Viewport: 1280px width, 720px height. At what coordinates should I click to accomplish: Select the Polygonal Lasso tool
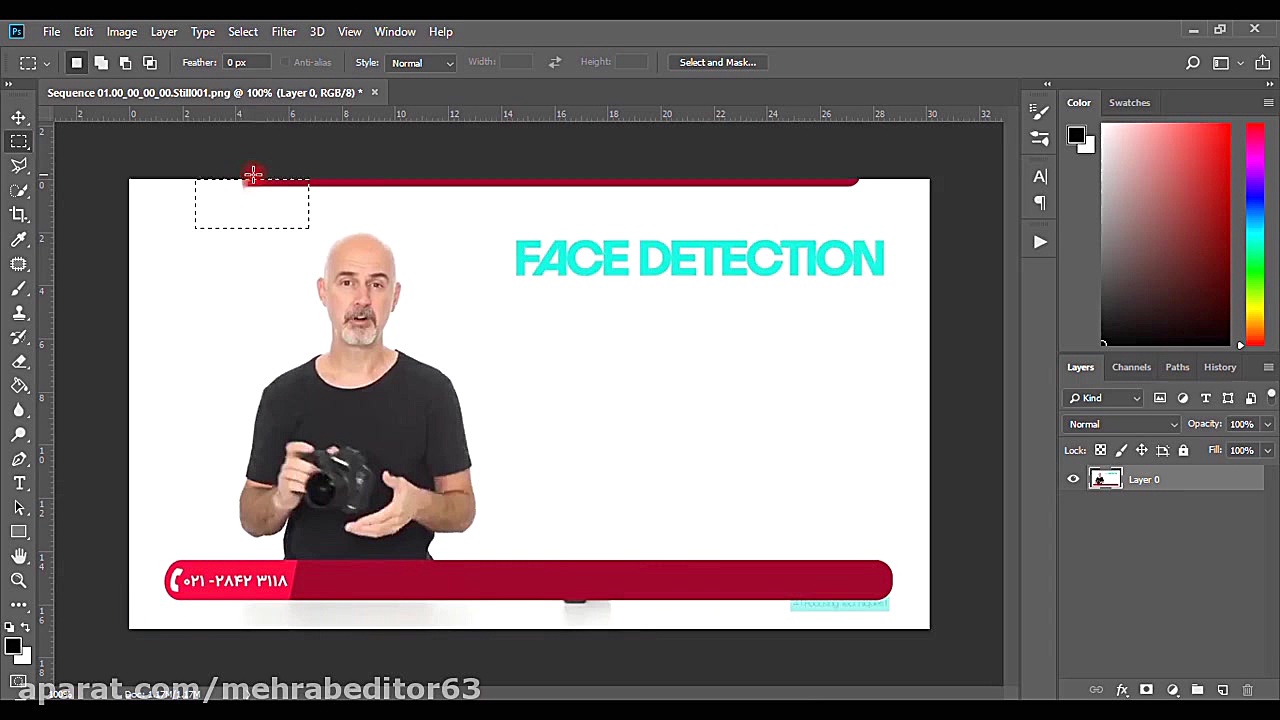(19, 166)
